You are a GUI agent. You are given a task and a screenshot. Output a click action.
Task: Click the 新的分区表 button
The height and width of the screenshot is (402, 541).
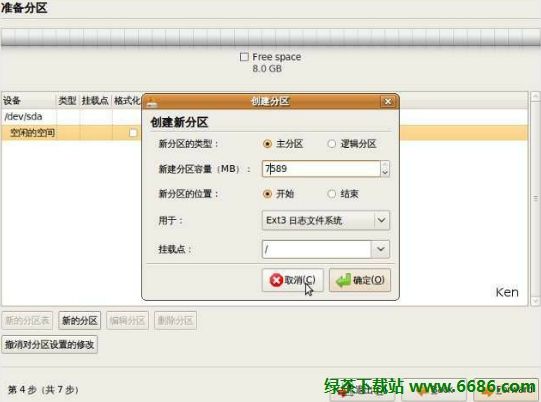[27, 321]
